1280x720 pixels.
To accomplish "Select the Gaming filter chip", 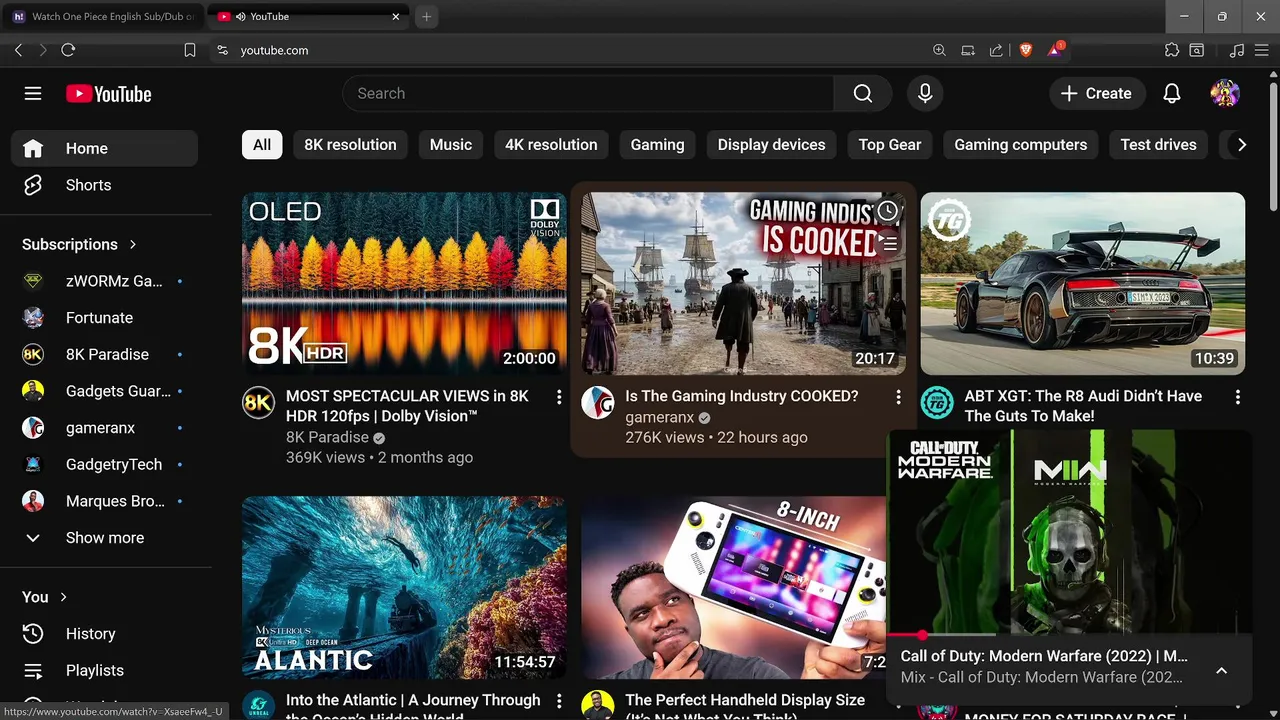I will [657, 145].
